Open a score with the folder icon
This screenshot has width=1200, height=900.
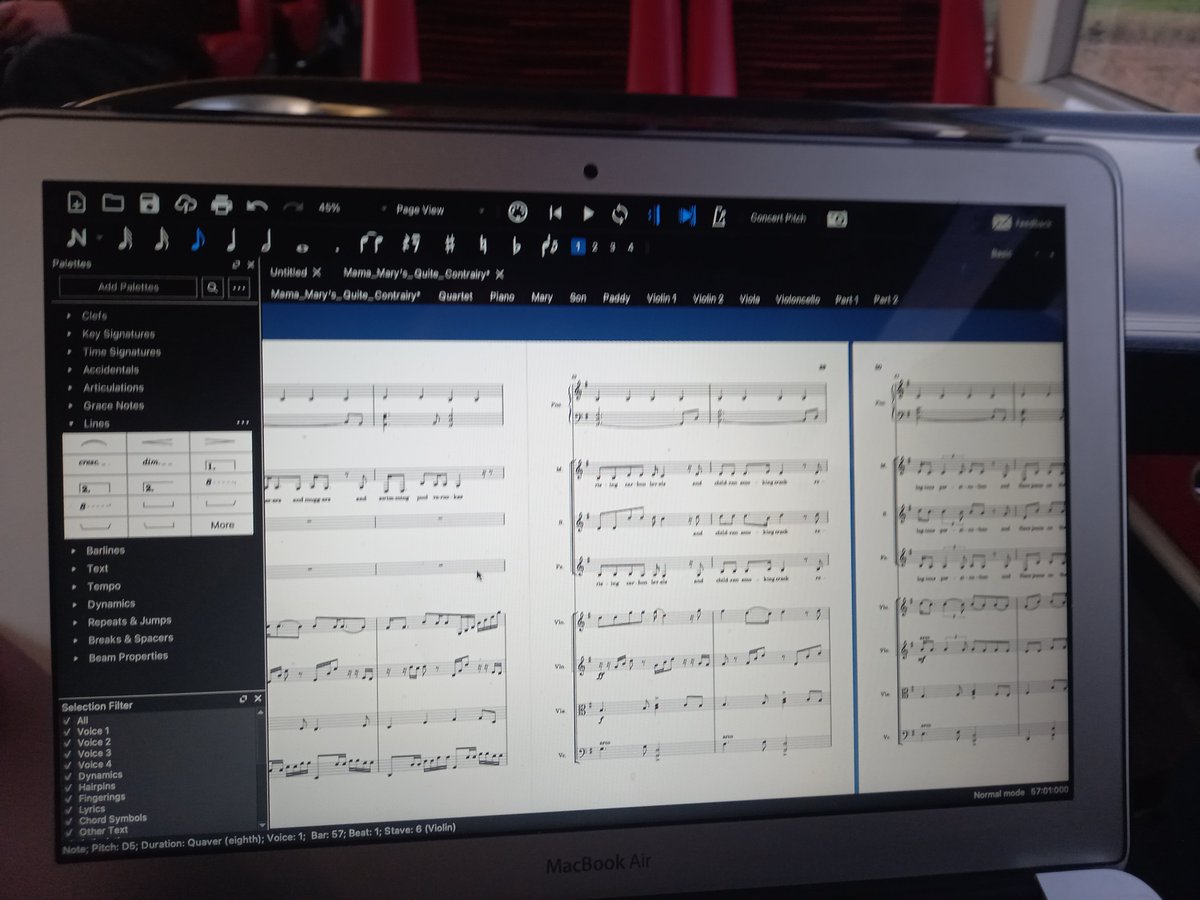tap(113, 204)
